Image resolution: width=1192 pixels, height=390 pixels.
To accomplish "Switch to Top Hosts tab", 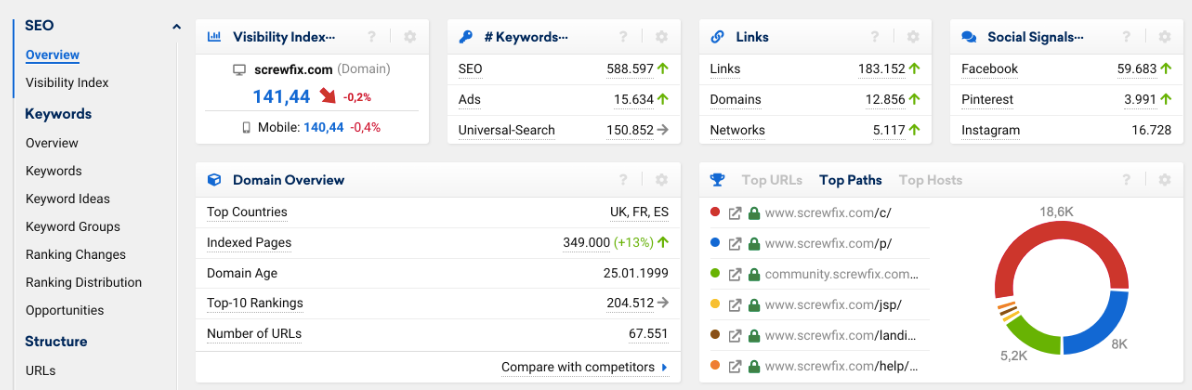I will tap(930, 180).
